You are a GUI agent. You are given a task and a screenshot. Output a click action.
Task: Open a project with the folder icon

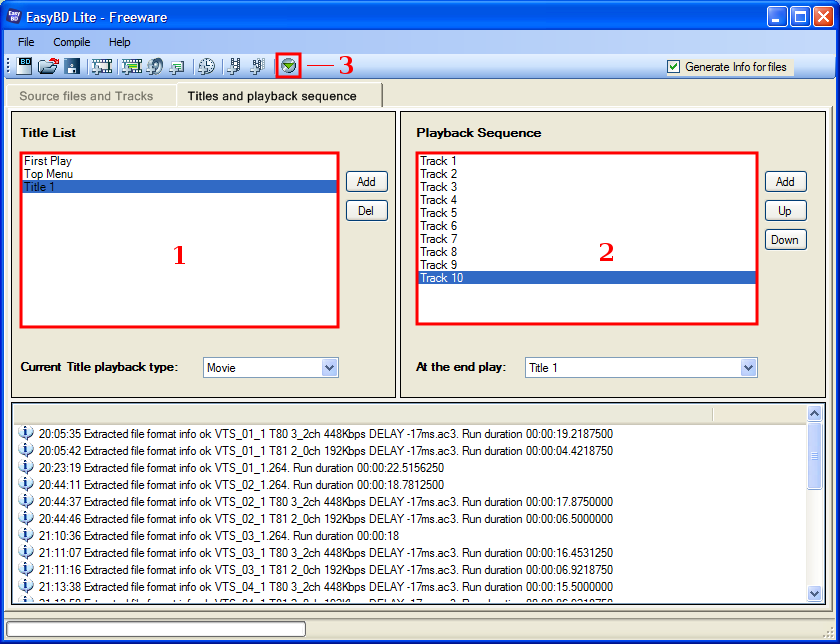(x=48, y=66)
